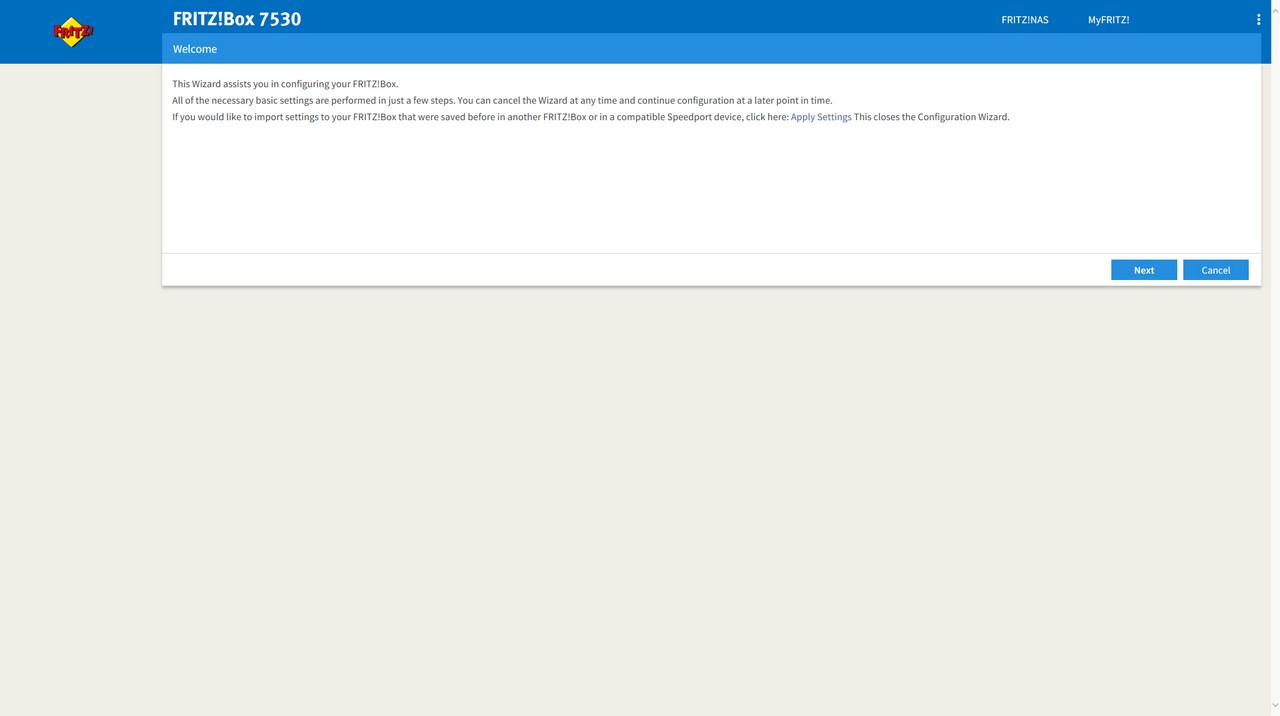Click the Next button
The width and height of the screenshot is (1280, 716).
coord(1144,270)
